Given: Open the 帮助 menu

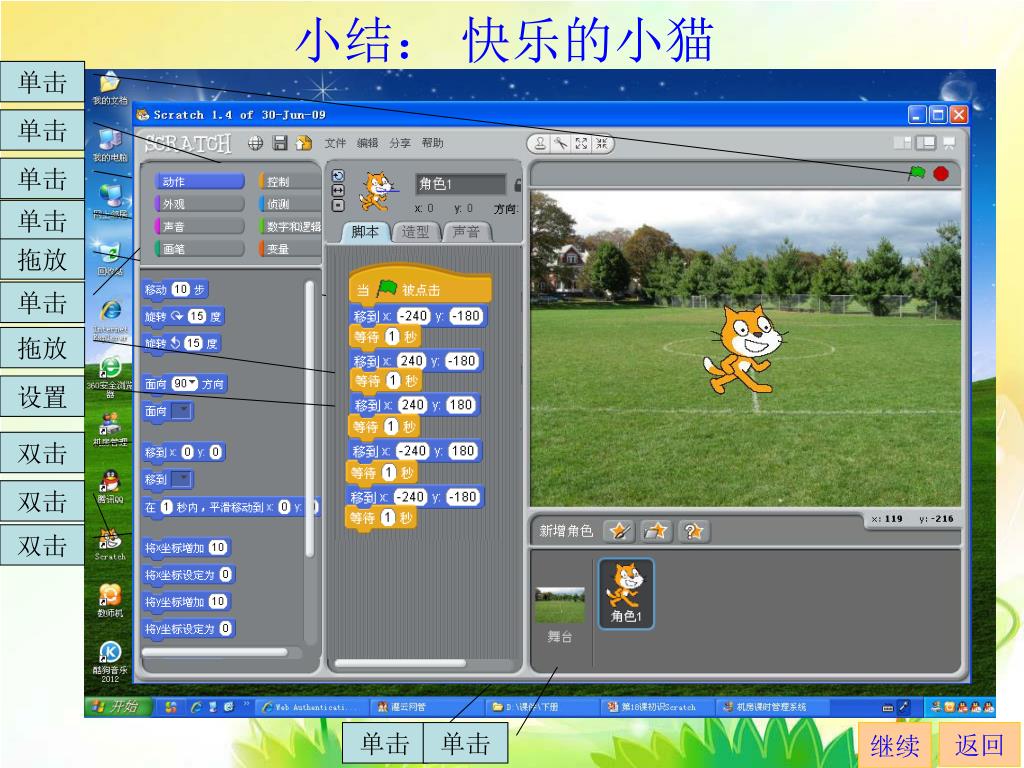Looking at the screenshot, I should point(432,143).
